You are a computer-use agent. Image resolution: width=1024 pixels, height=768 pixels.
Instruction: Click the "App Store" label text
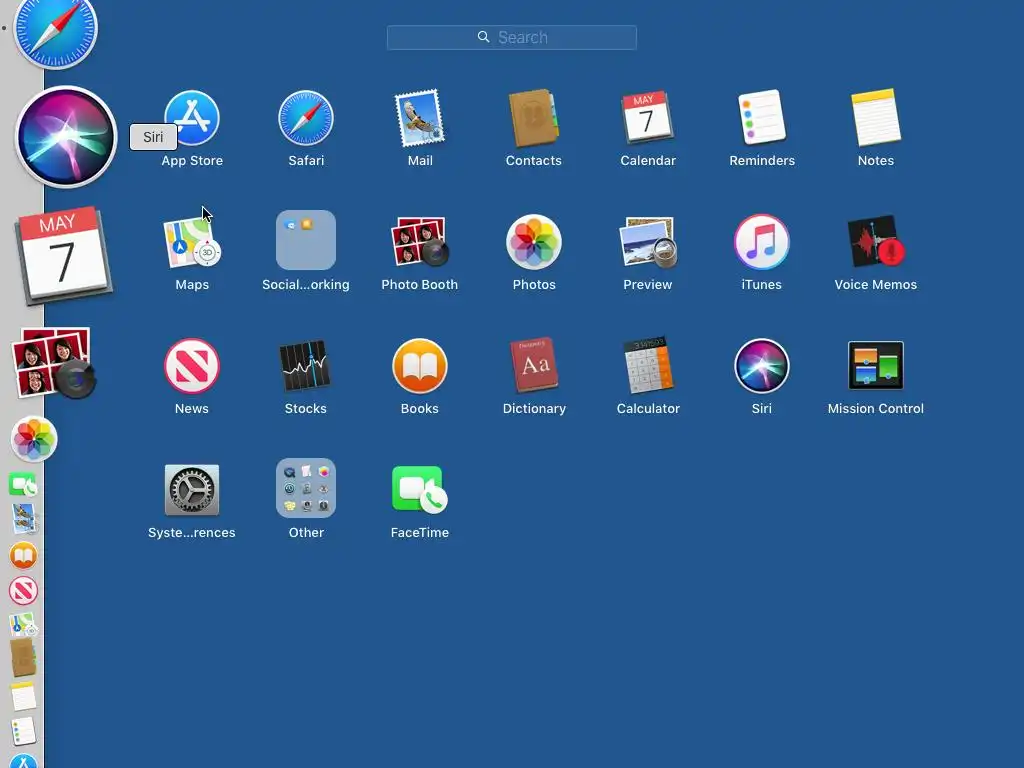click(x=192, y=161)
